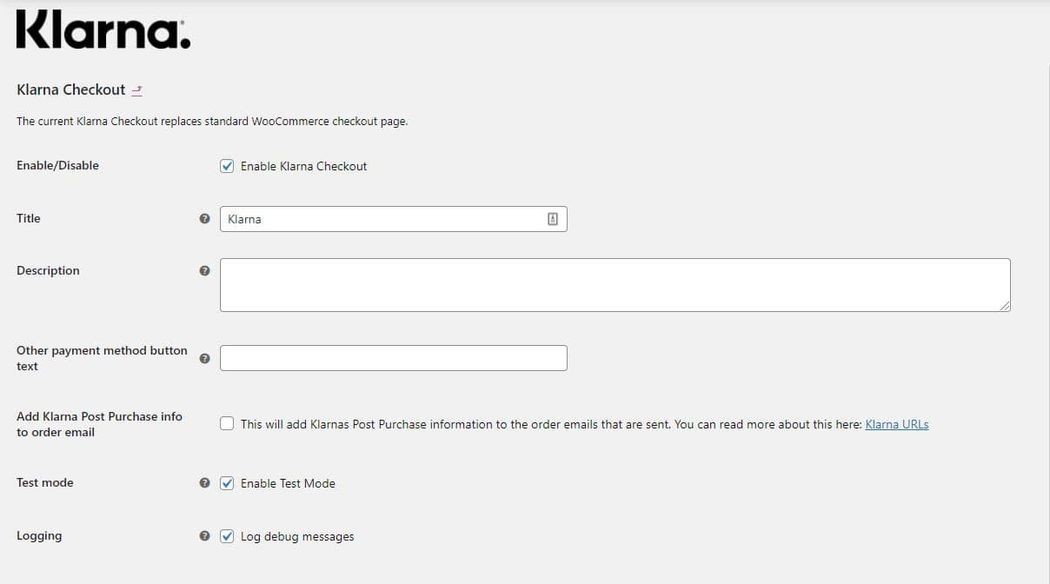Click the Description box resize handle
1050x584 pixels.
1004,305
